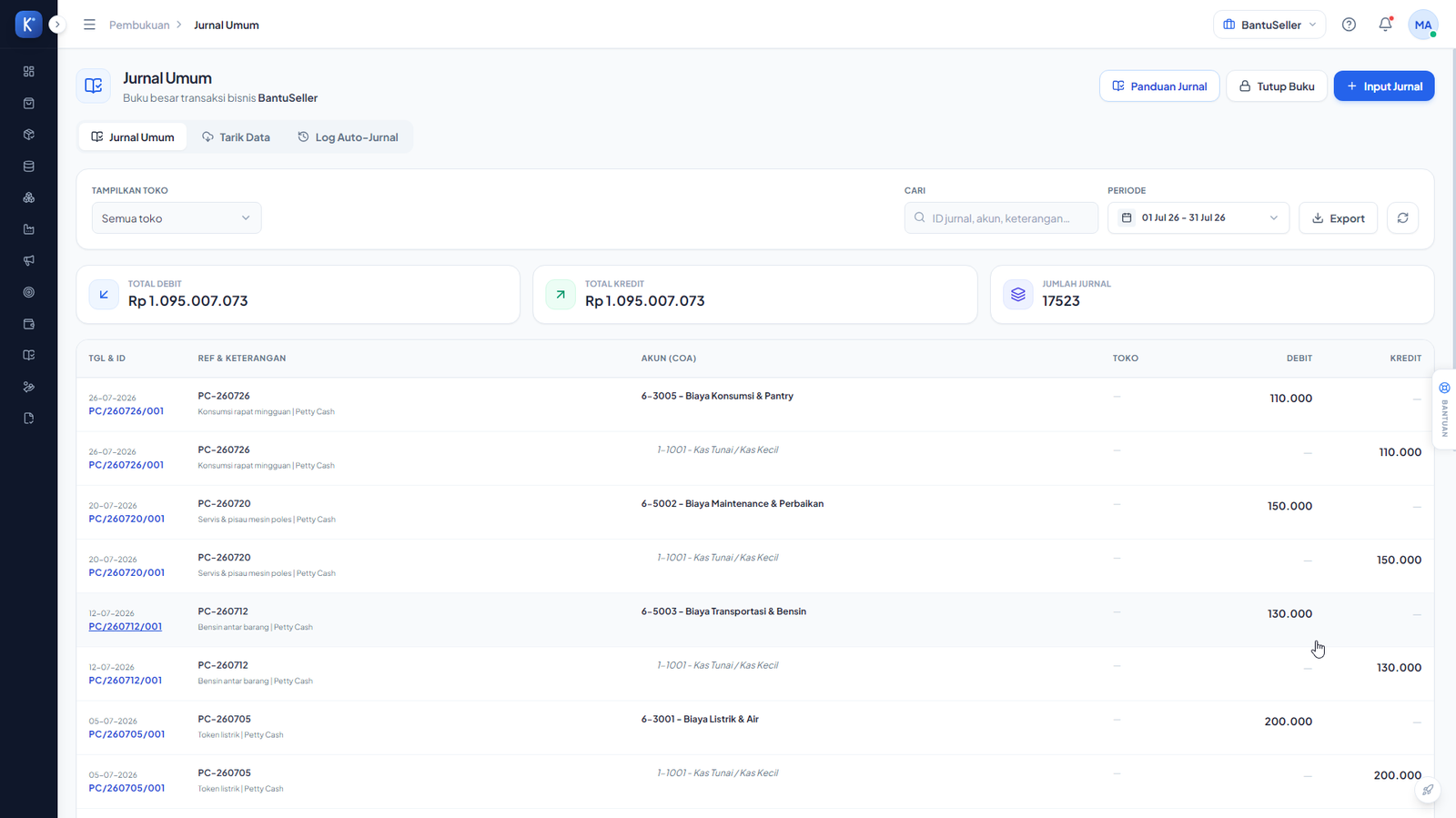Click the 'Rp 1.095.007.073' Total Debit value
The image size is (1456, 818).
[x=188, y=301]
